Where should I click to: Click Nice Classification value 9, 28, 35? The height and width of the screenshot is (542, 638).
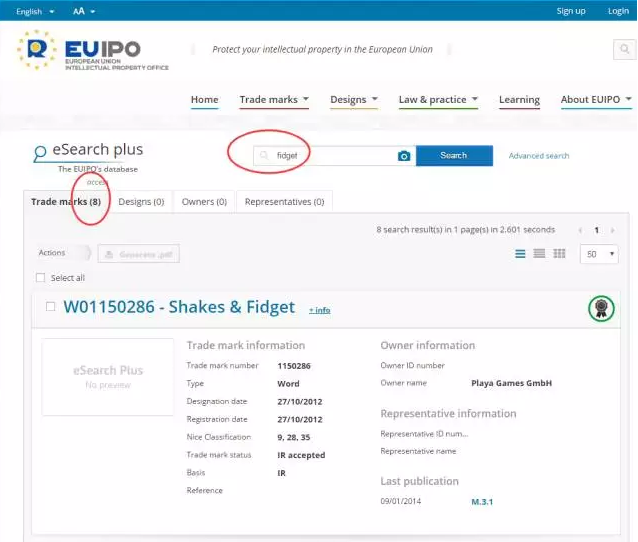293,437
